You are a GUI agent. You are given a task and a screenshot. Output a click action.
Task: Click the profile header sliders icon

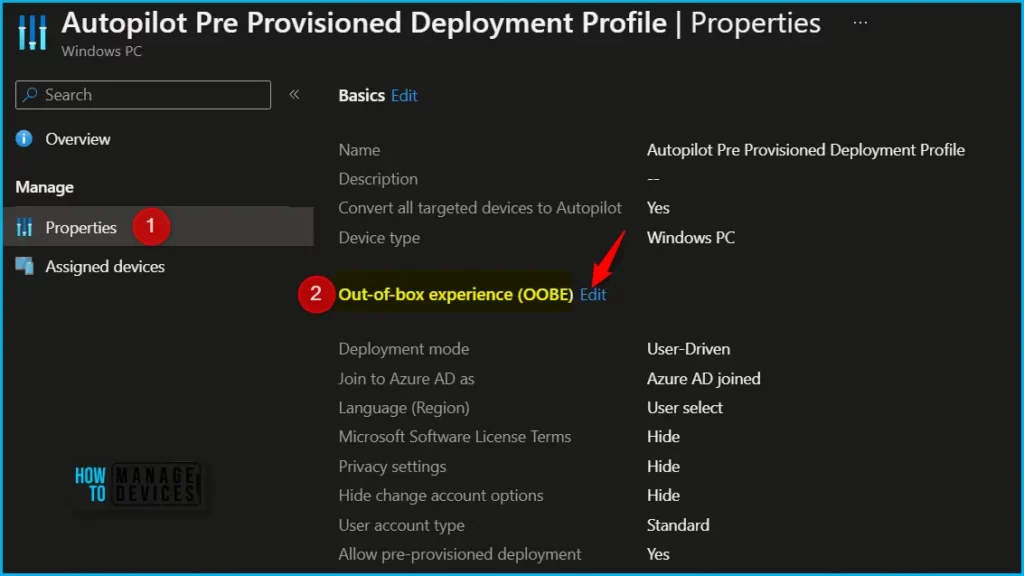coord(32,31)
